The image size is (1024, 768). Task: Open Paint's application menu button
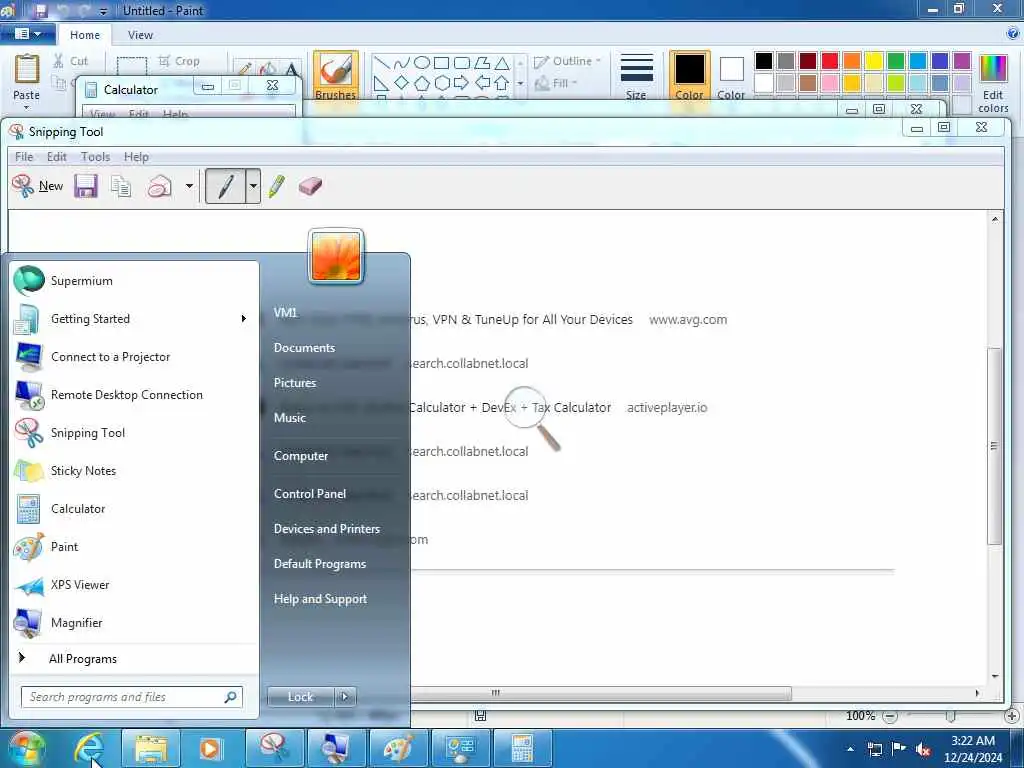27,34
